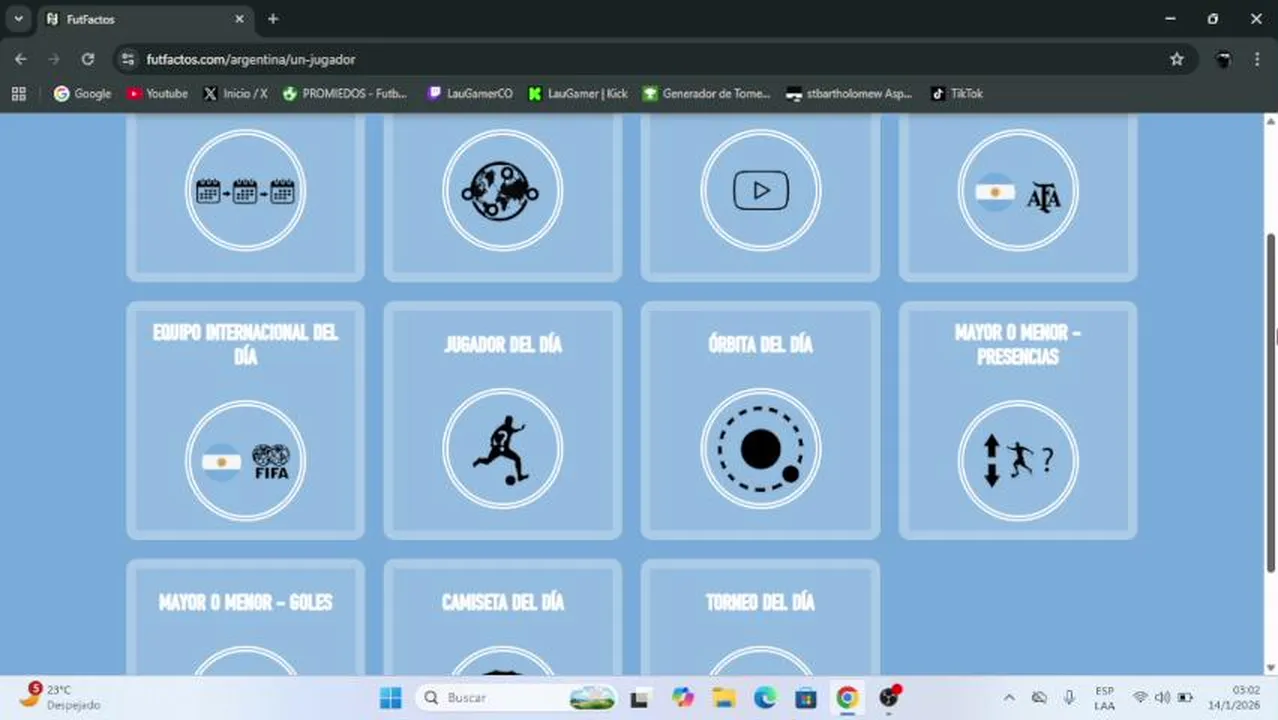
Task: Open Torneo del Día card
Action: 760,617
